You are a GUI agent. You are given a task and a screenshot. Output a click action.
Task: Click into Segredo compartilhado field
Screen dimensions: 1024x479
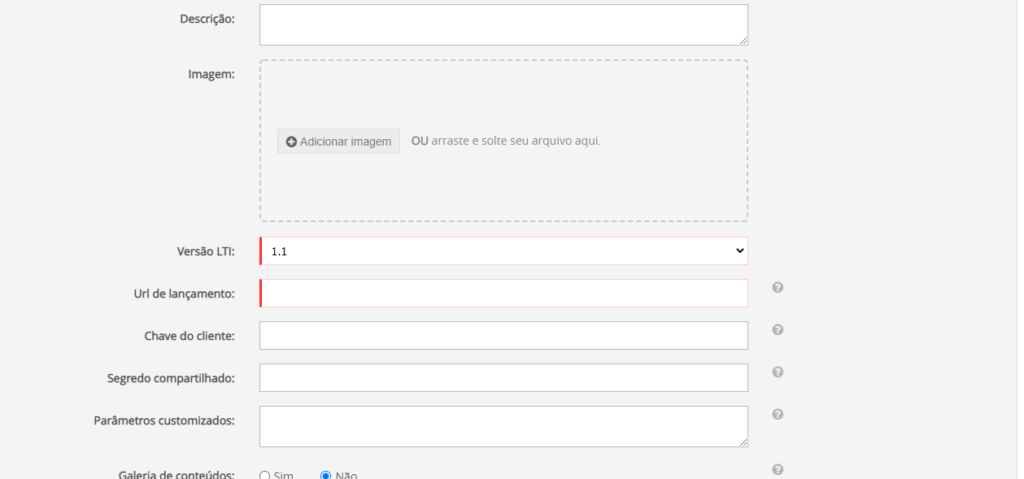[503, 377]
